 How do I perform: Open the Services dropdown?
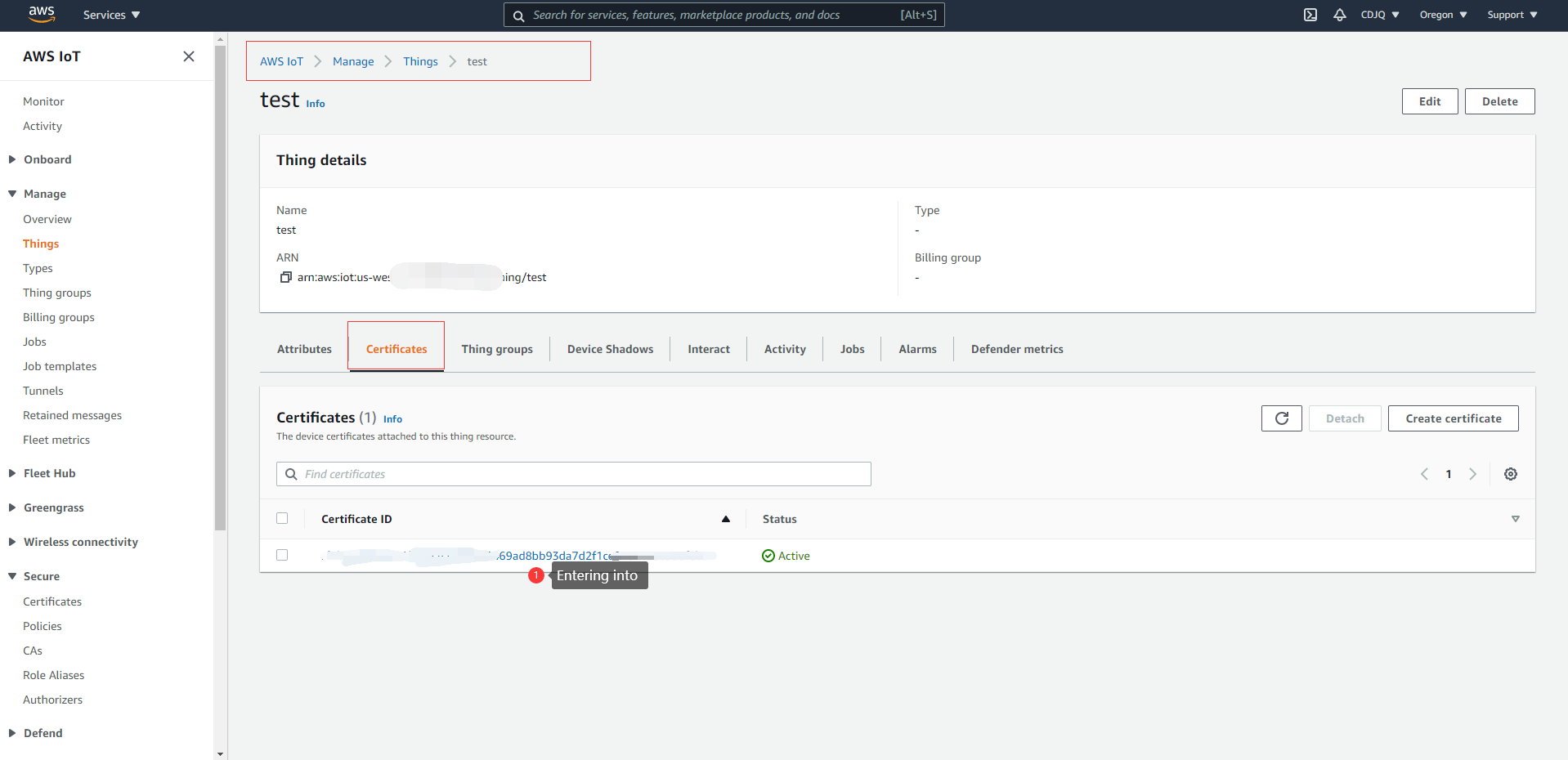pos(111,15)
